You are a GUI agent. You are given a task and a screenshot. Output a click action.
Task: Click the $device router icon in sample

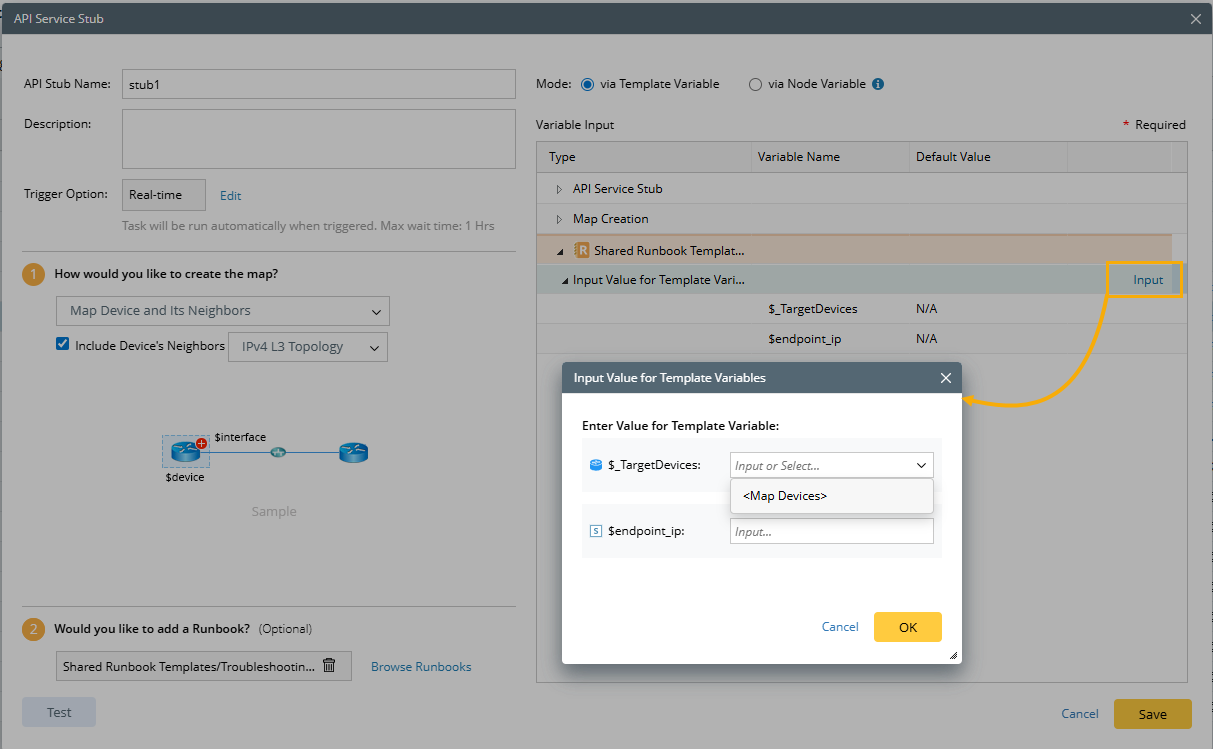point(185,451)
